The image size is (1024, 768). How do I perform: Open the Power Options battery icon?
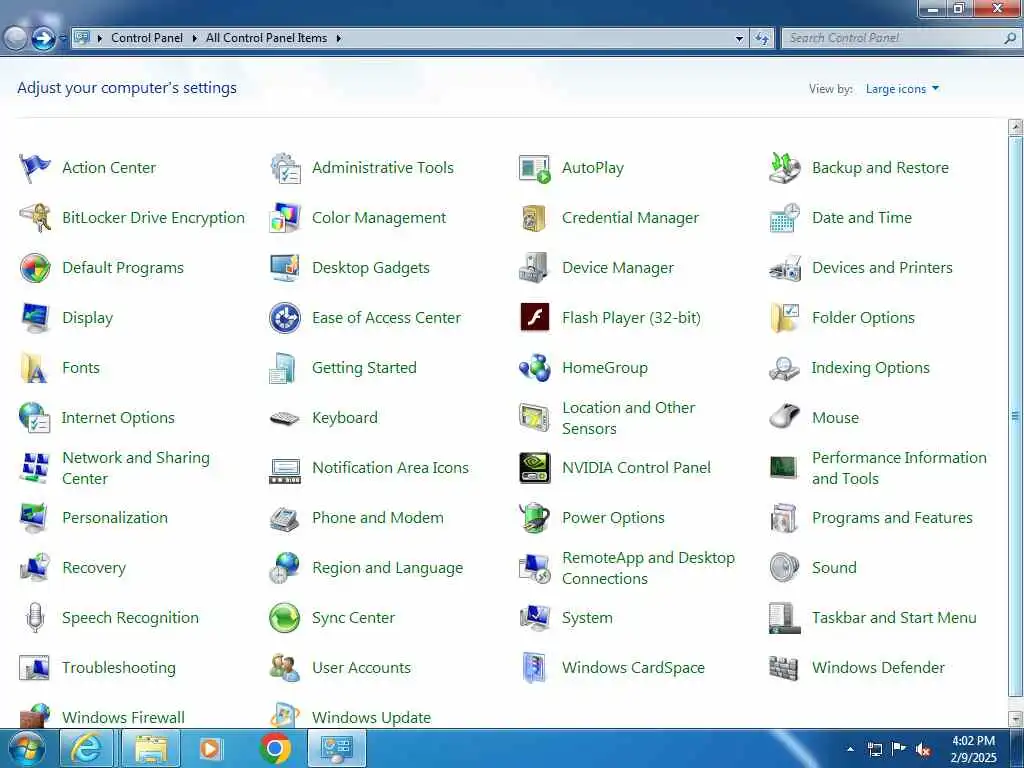click(x=534, y=518)
